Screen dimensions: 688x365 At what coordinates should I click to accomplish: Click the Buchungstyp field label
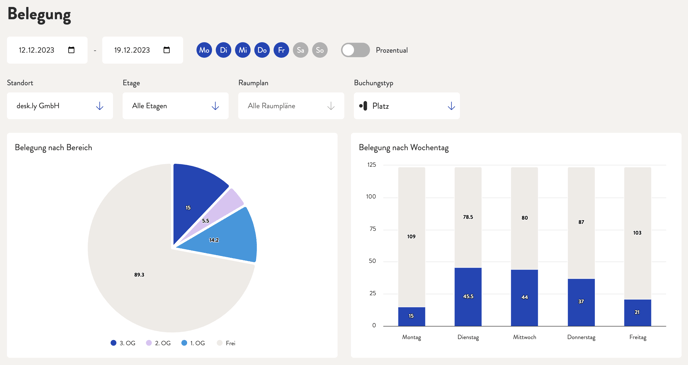[x=373, y=82]
